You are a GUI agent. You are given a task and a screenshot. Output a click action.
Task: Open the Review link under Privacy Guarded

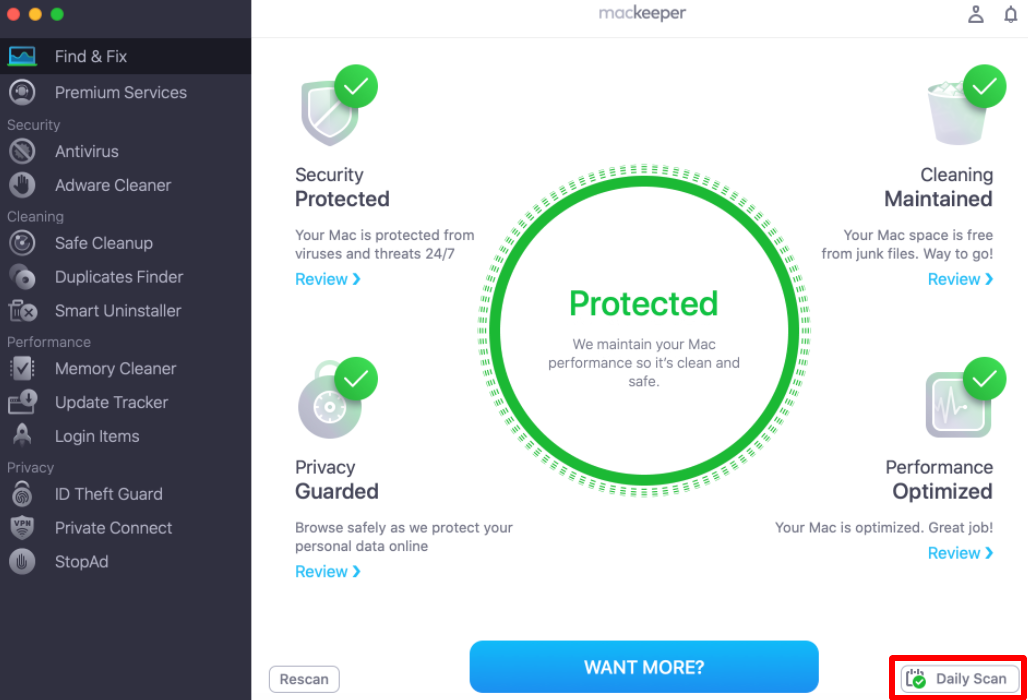[328, 572]
